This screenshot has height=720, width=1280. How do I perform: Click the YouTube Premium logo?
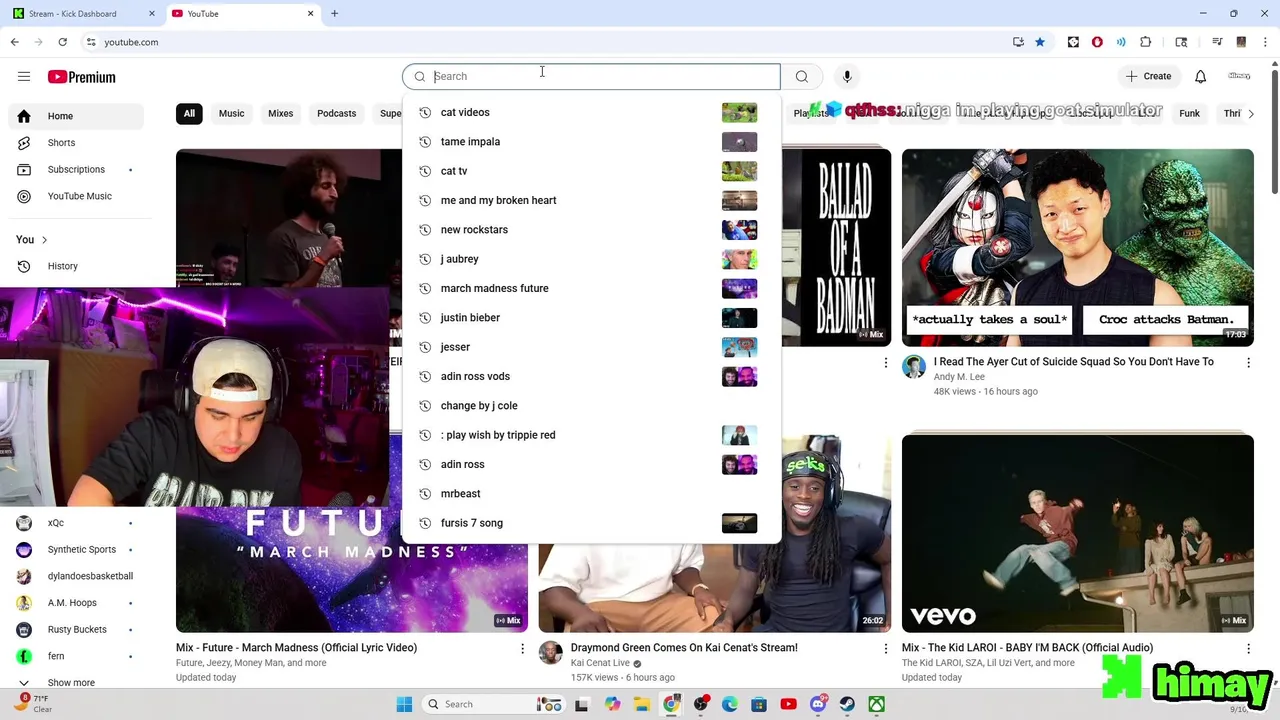click(x=81, y=77)
